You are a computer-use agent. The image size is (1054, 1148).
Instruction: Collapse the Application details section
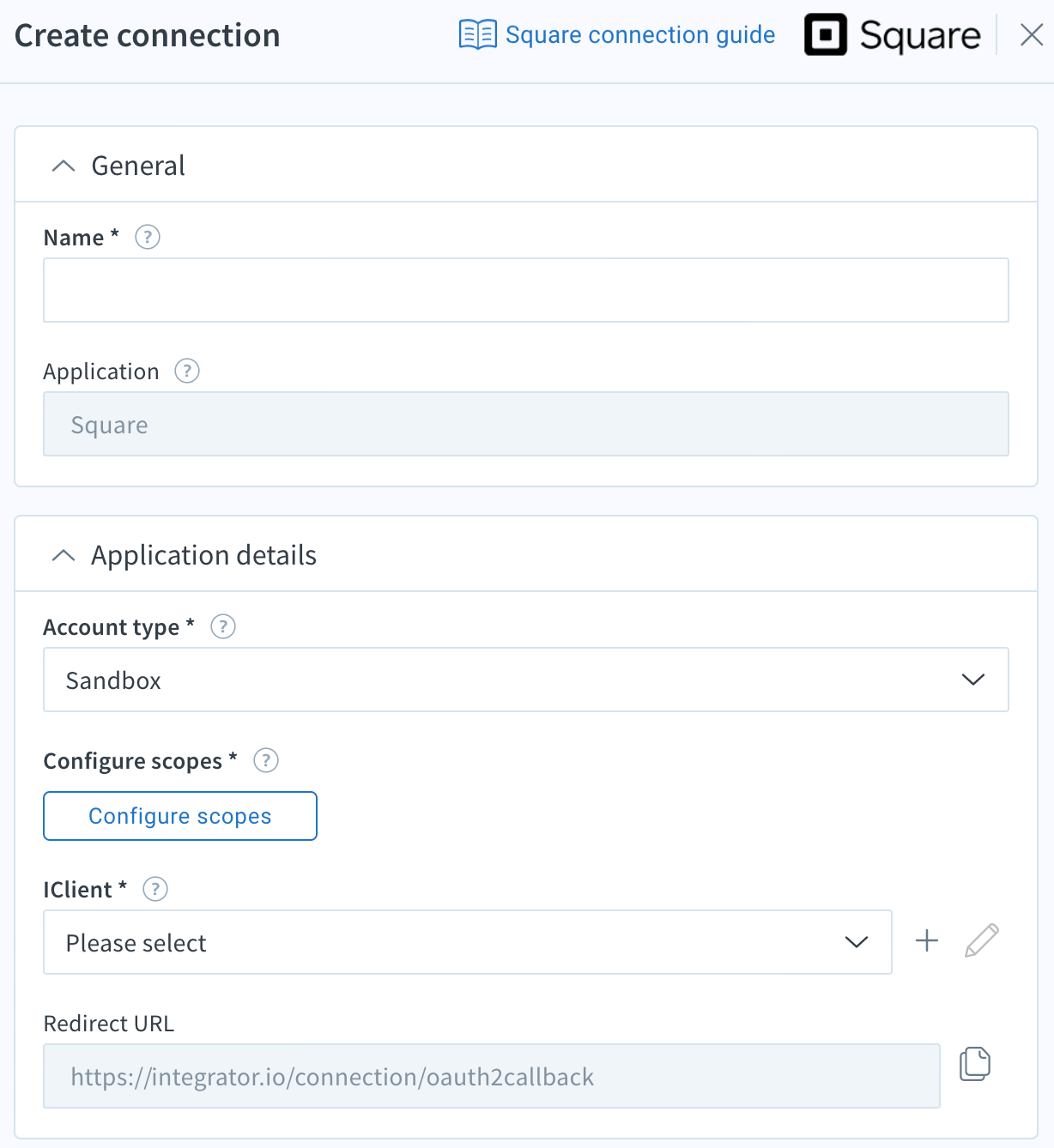[62, 555]
